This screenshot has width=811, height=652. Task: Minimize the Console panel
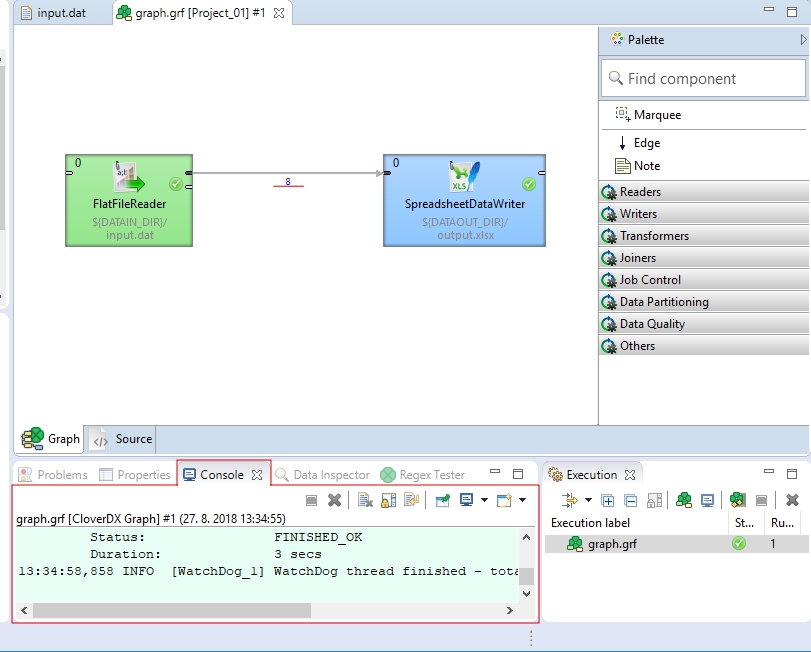(495, 472)
